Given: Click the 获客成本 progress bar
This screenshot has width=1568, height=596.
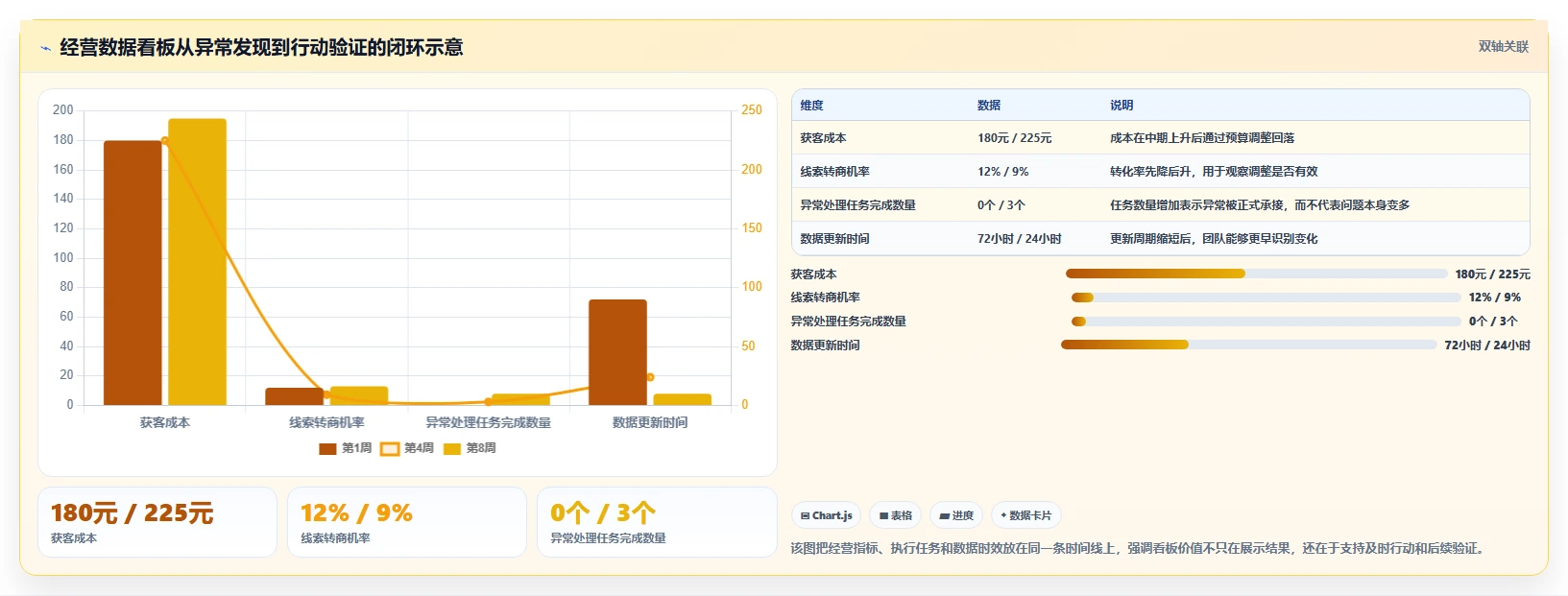Looking at the screenshot, I should pos(1256,274).
